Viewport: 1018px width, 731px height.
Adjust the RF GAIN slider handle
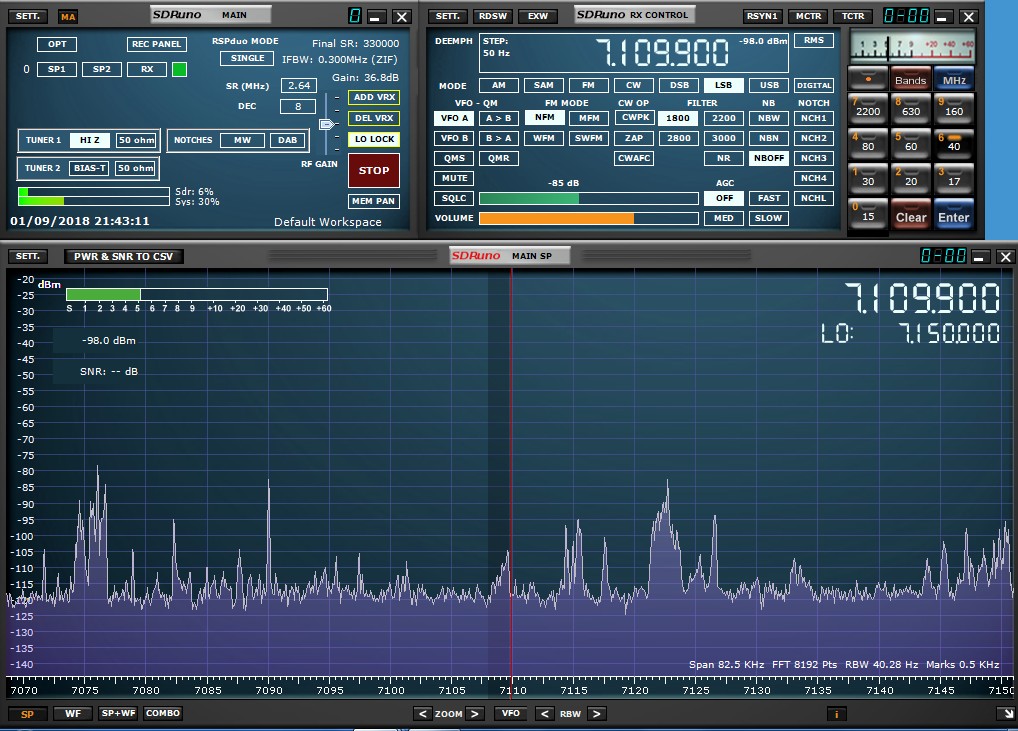(327, 124)
